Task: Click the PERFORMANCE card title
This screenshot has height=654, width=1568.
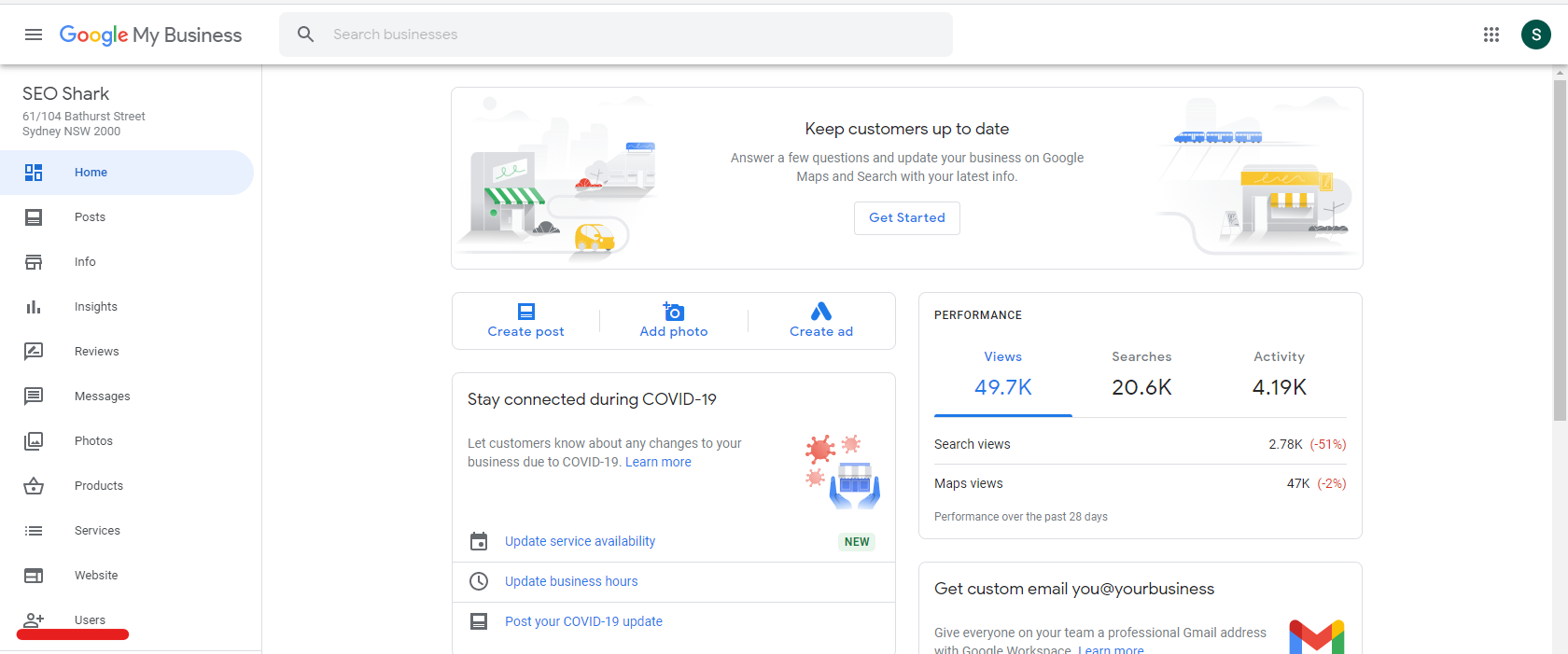Action: click(978, 315)
